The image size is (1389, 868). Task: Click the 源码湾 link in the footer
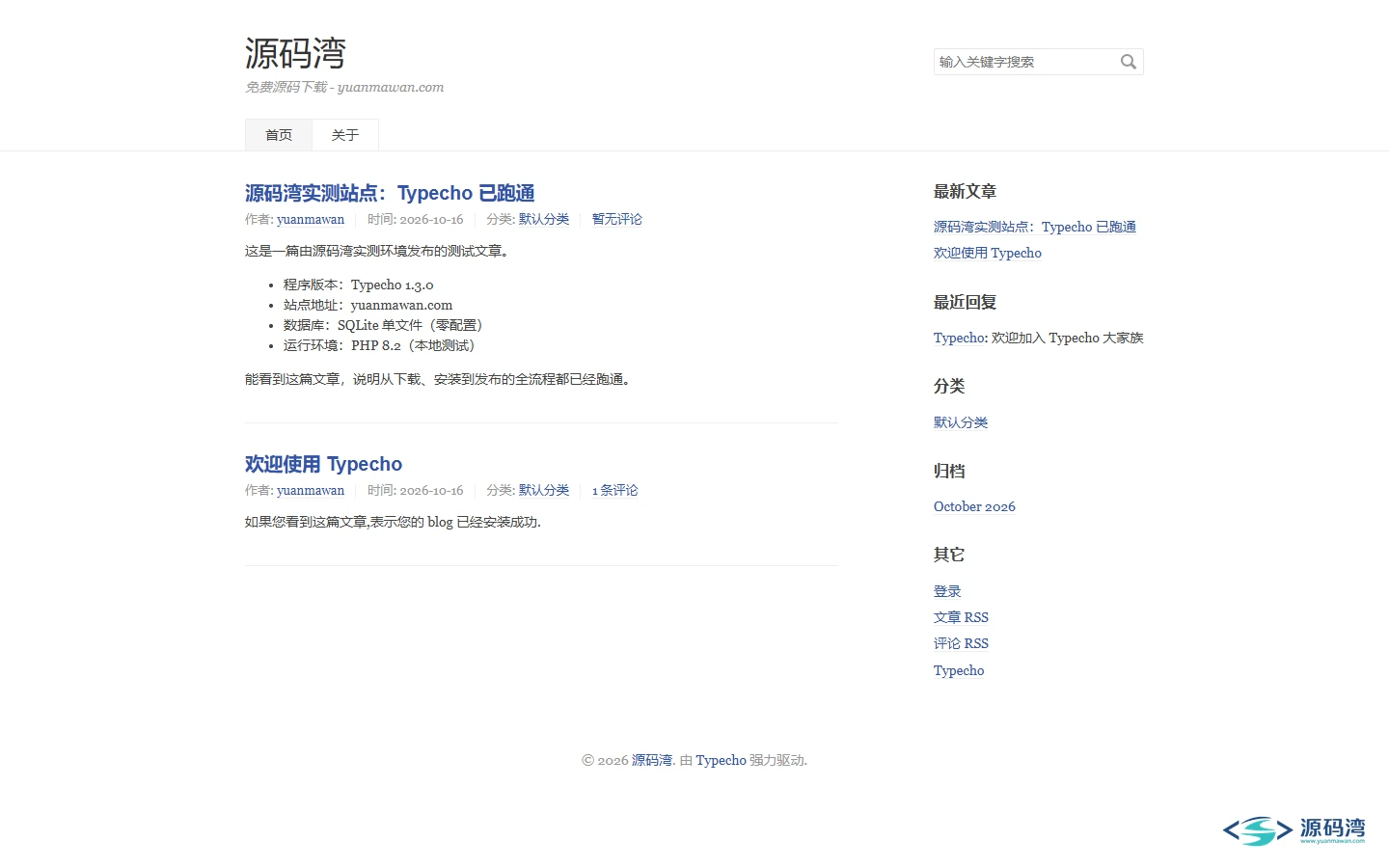[x=652, y=760]
